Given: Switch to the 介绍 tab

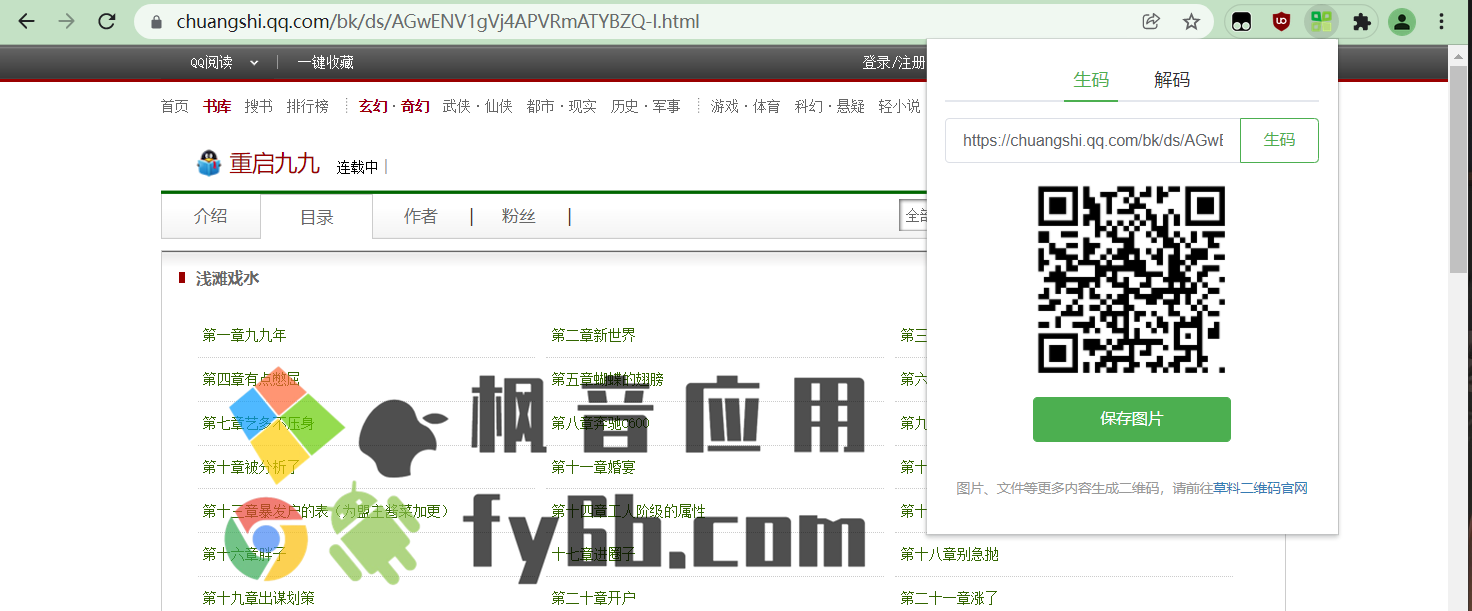Looking at the screenshot, I should 211,216.
